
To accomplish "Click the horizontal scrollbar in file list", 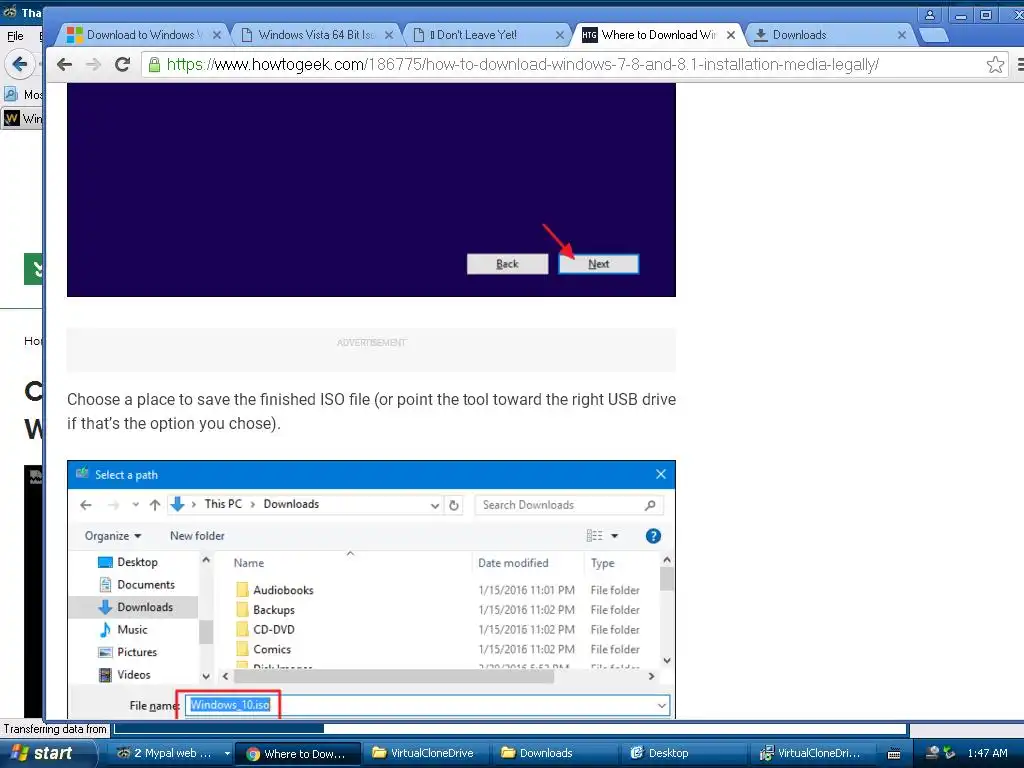I will click(x=392, y=677).
